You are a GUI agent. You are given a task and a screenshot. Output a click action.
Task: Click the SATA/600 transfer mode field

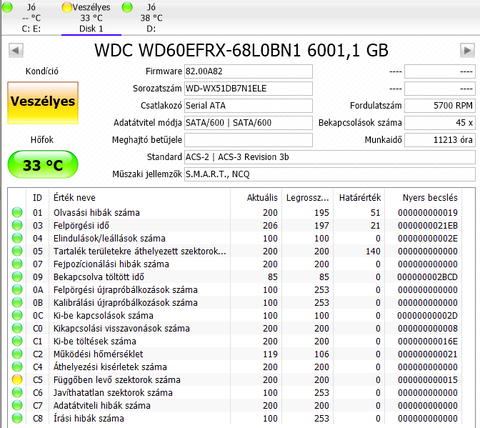[x=248, y=123]
